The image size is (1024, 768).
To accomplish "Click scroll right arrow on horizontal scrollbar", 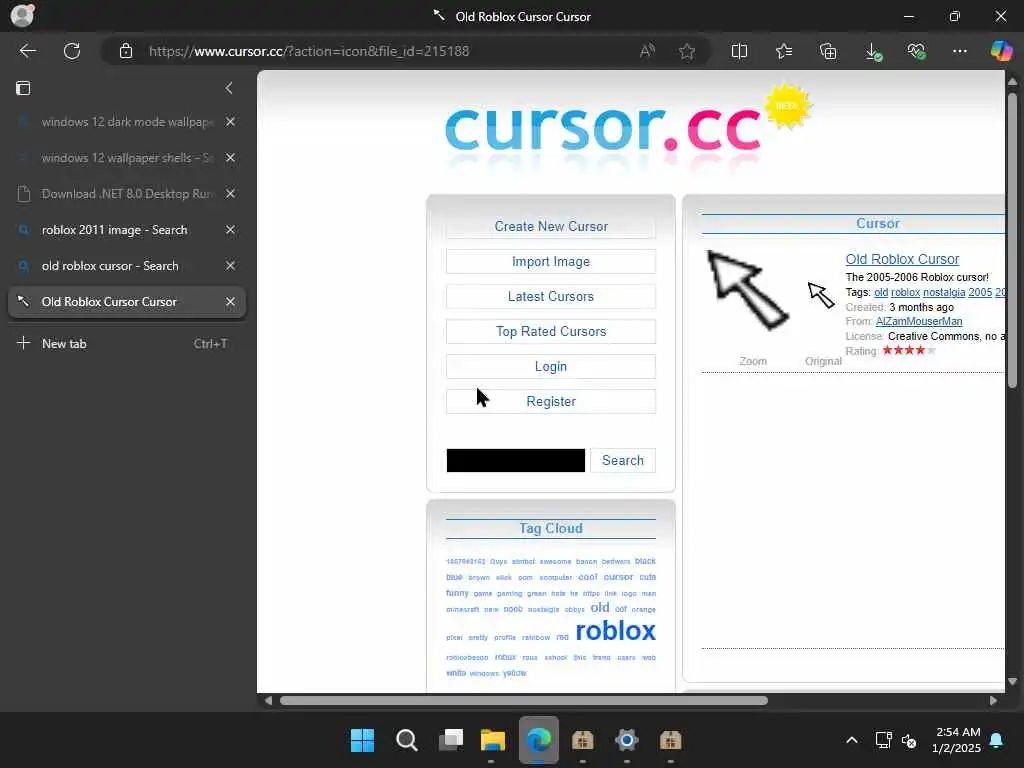I will tap(993, 701).
